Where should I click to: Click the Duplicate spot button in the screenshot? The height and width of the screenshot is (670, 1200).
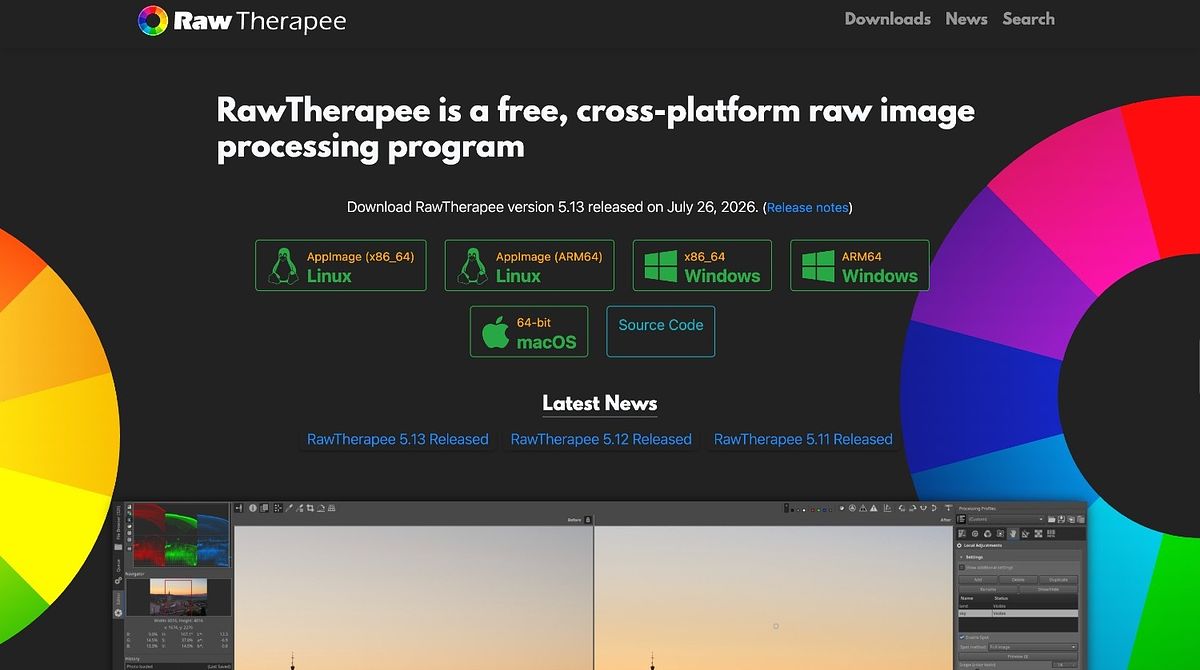point(1058,580)
